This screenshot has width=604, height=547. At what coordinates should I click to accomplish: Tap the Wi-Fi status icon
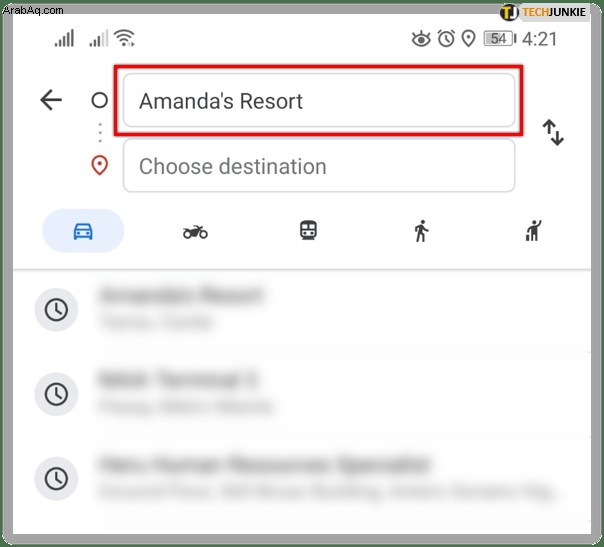tap(125, 38)
